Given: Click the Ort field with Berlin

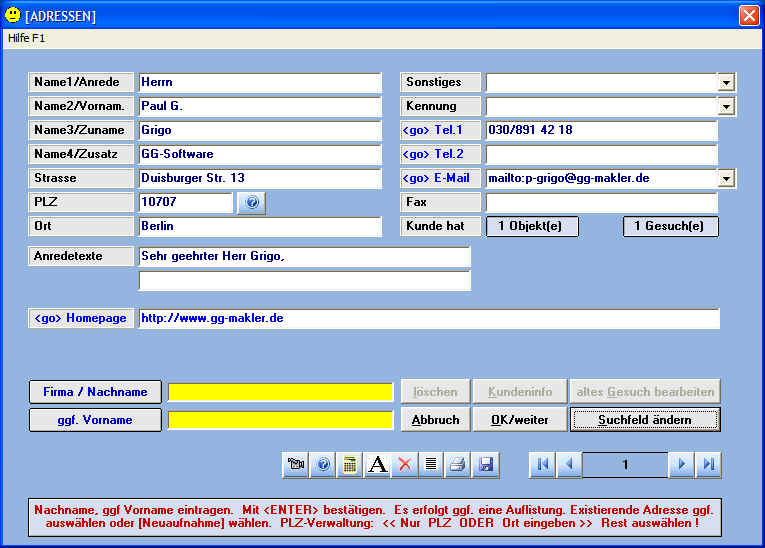Looking at the screenshot, I should [x=260, y=226].
